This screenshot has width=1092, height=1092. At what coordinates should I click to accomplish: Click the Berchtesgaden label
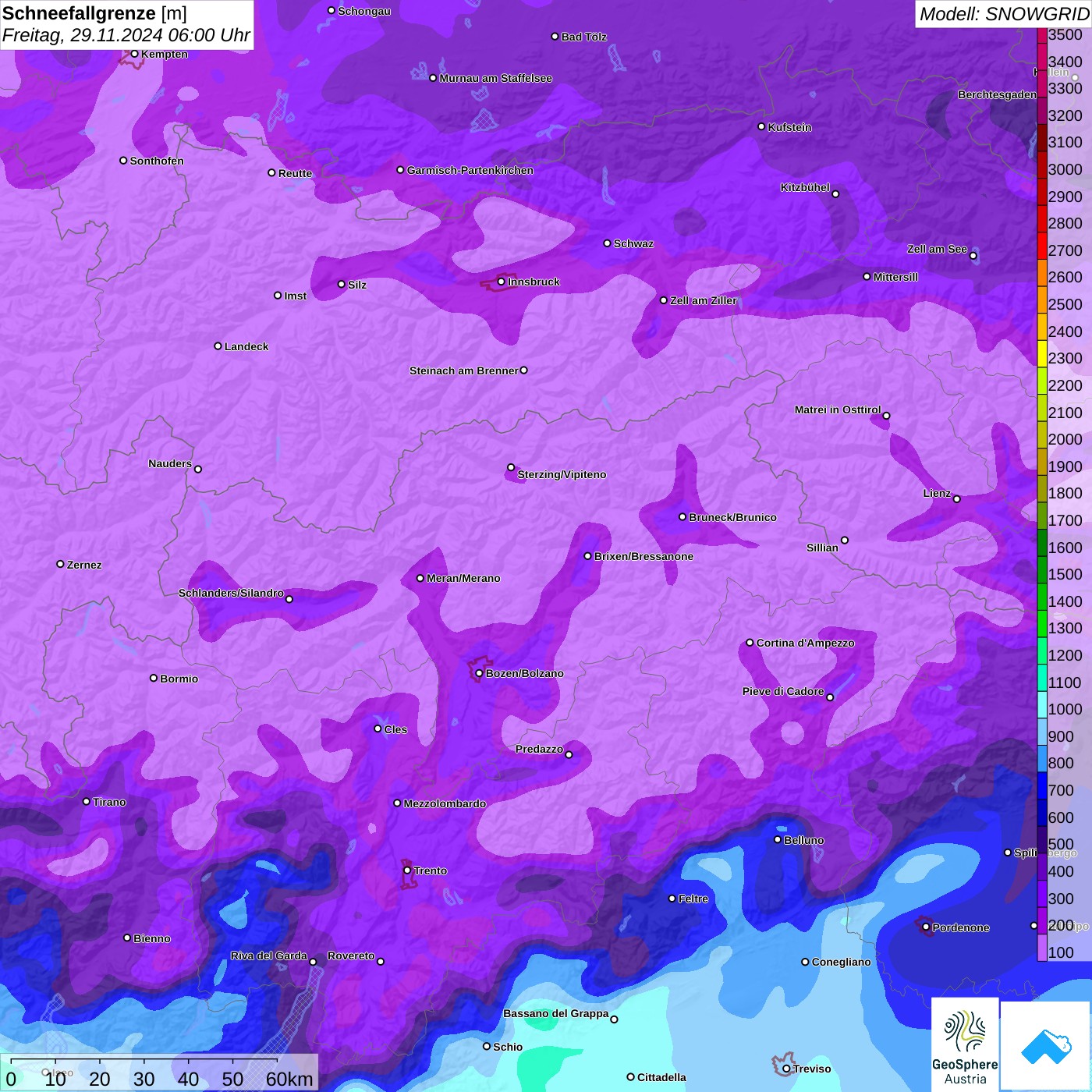click(x=997, y=94)
